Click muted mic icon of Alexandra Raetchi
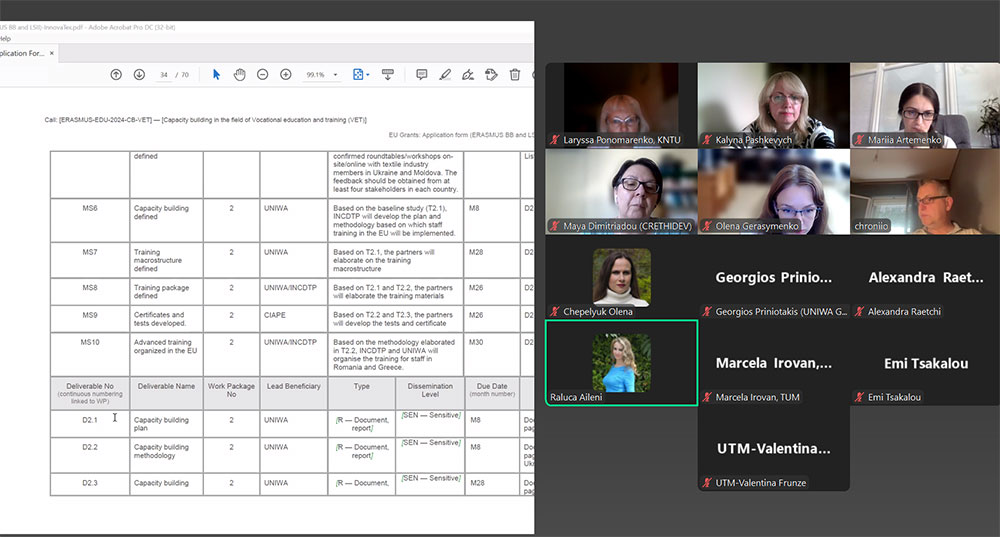Screen dimensions: 1000x537 pyautogui.click(x=860, y=311)
